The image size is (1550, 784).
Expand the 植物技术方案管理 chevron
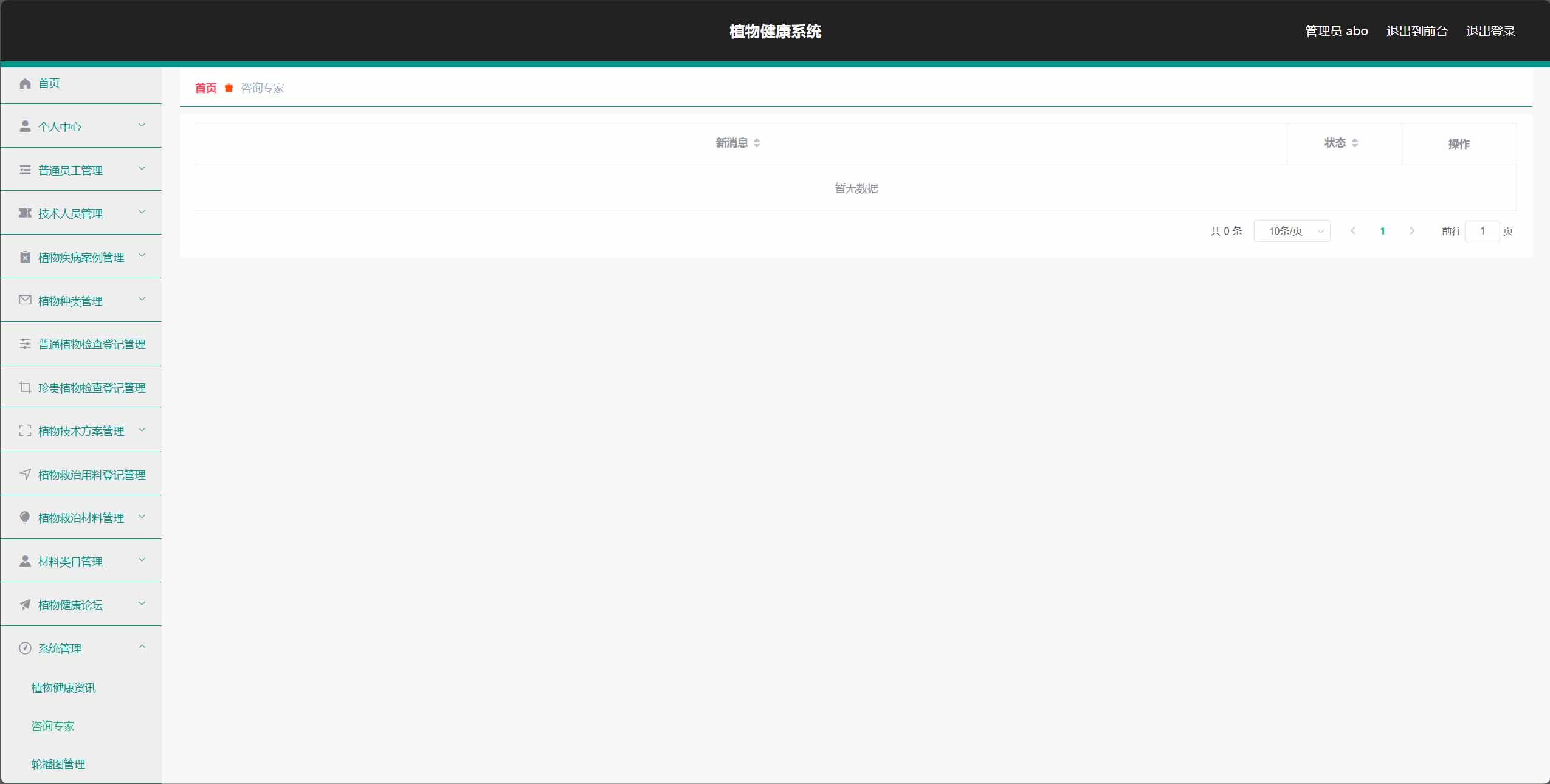click(142, 430)
